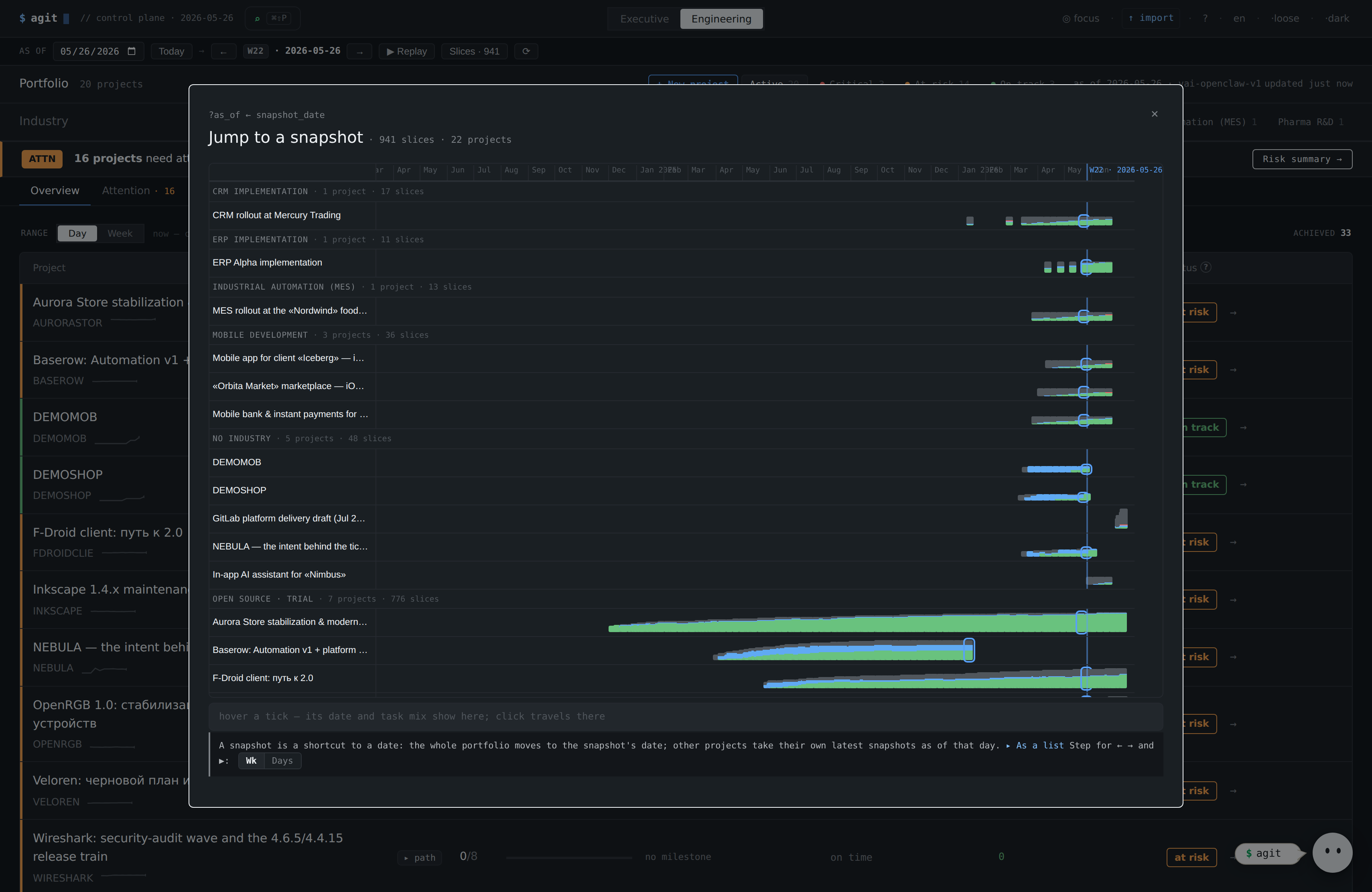Select the Aurora Store snapshot marker in timeline
Screen dimensions: 1372x892
tap(1082, 622)
